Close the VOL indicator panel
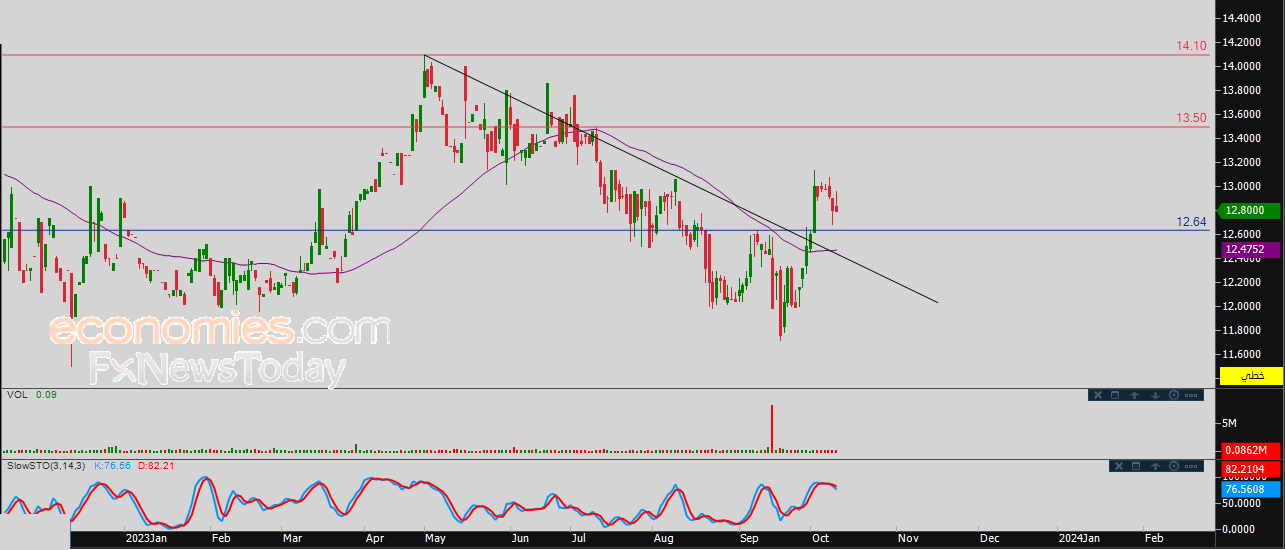 (x=1098, y=395)
